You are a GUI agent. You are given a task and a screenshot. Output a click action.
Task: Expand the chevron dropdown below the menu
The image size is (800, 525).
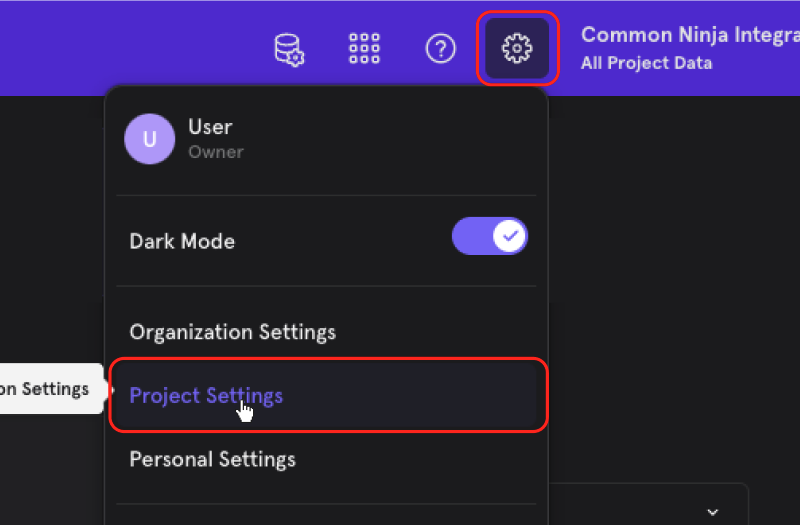coord(713,511)
